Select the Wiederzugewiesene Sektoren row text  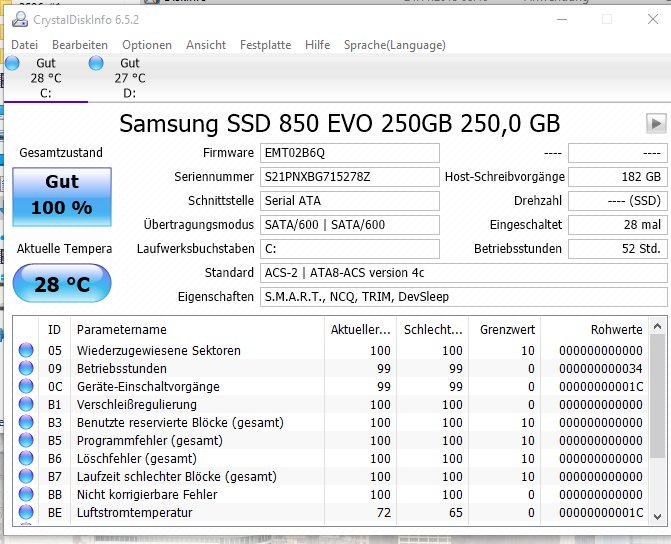click(159, 351)
